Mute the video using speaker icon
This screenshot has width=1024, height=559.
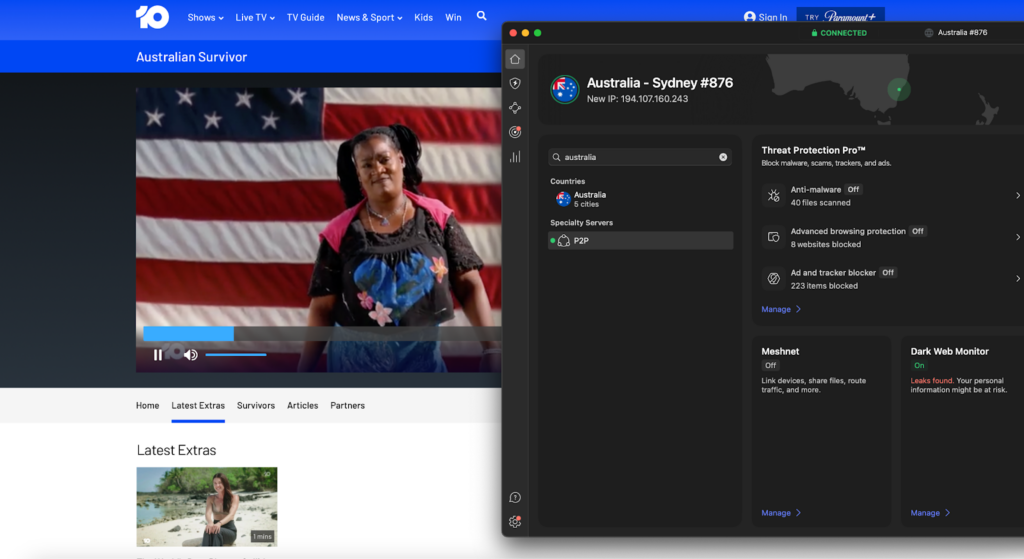coord(191,355)
